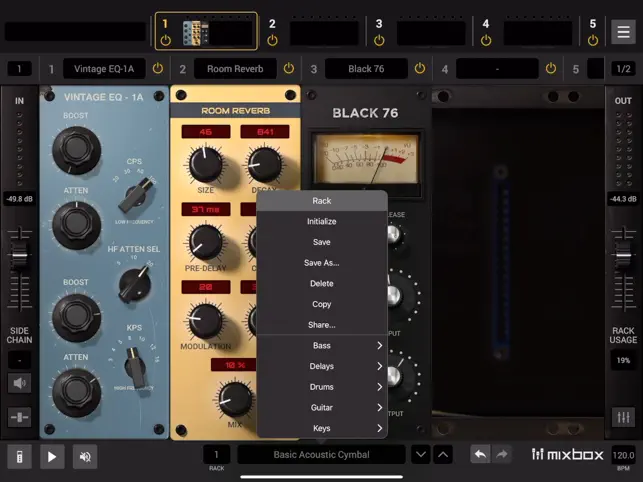Click the Black 76 VU meter
This screenshot has height=482, width=643.
[365, 159]
